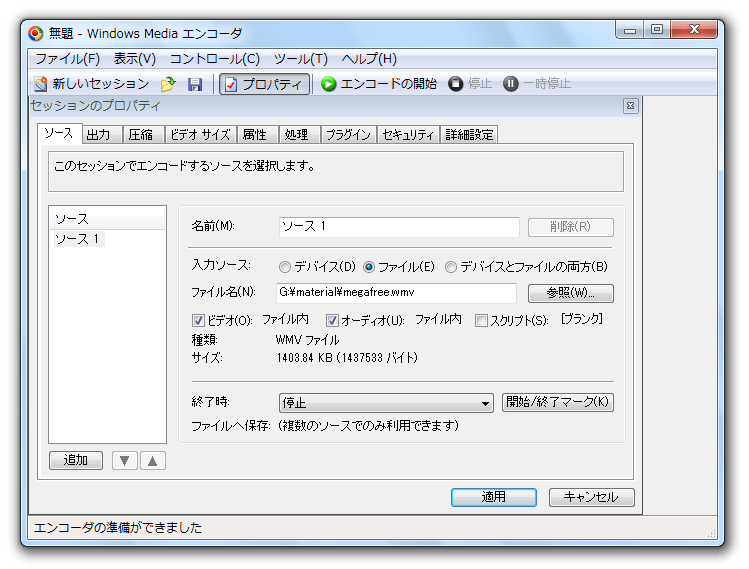Switch to the 処理 tab

299,135
